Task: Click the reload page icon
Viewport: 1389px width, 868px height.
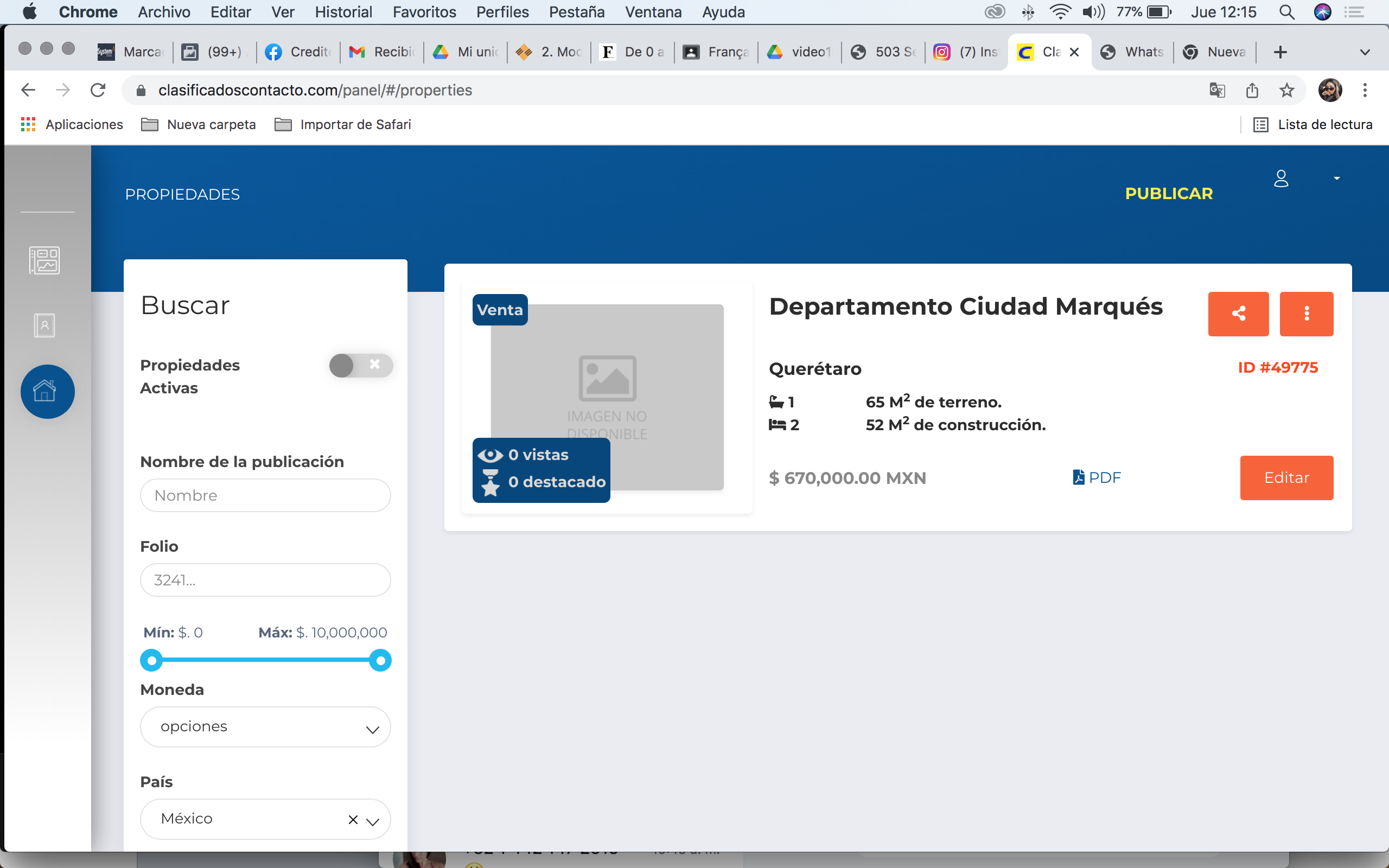Action: pyautogui.click(x=98, y=90)
